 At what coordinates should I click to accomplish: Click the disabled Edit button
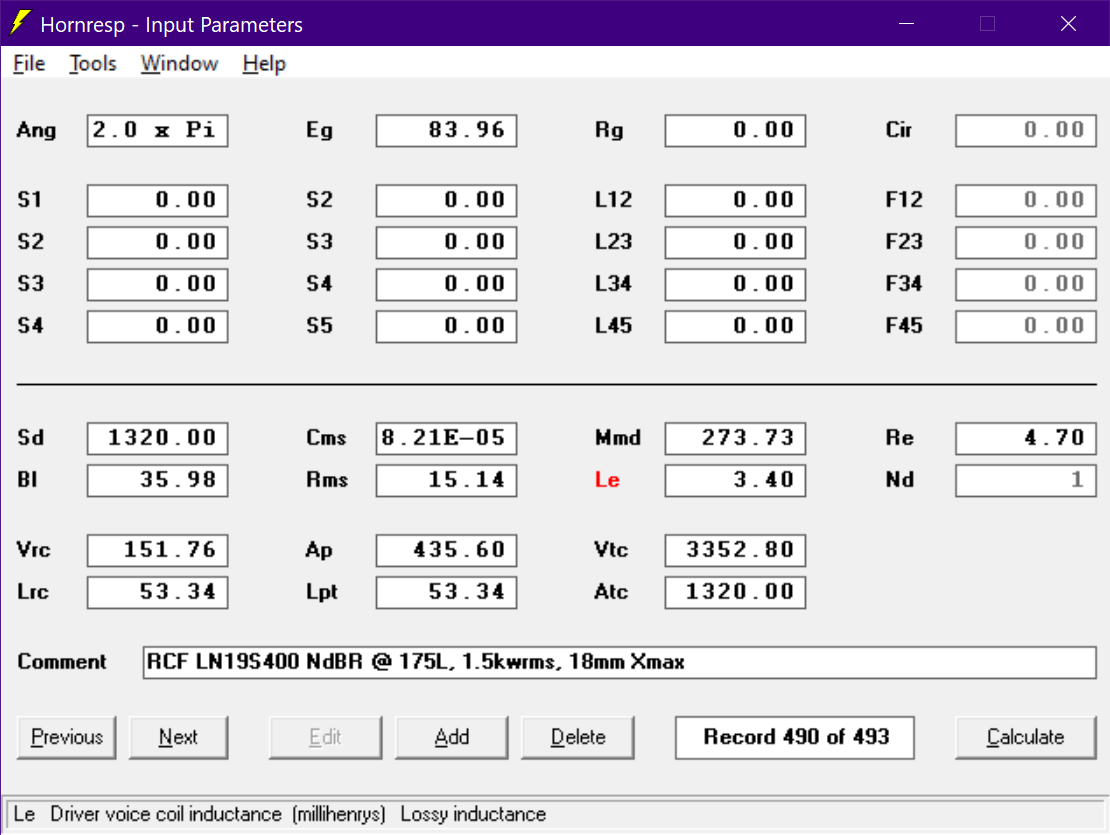[x=326, y=737]
